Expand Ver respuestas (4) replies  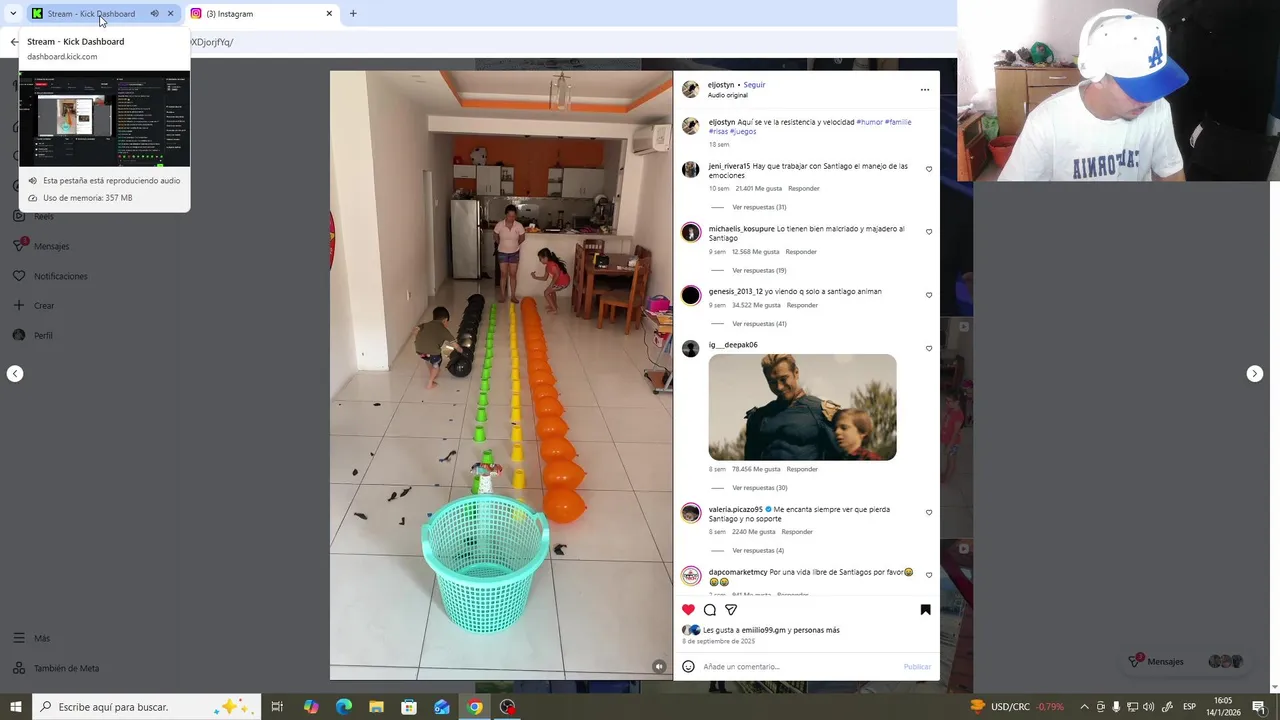[758, 551]
